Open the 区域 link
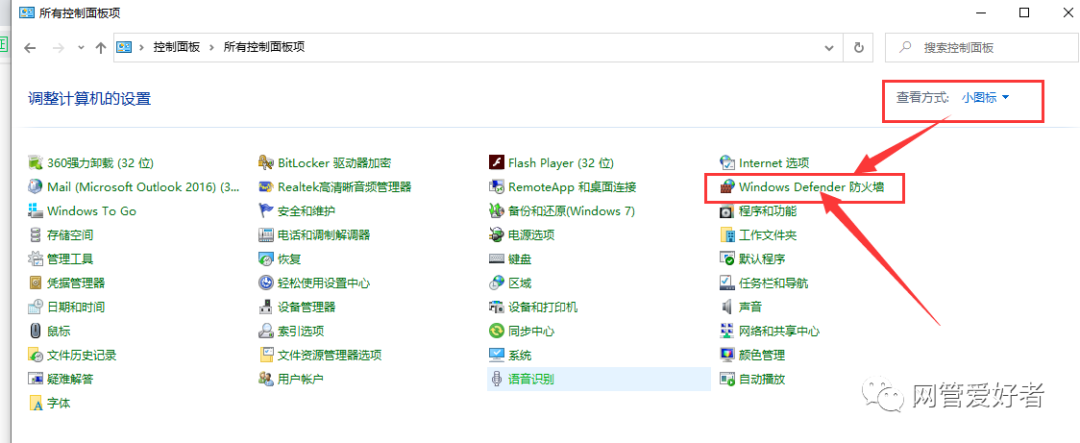This screenshot has height=443, width=1080. pyautogui.click(x=520, y=283)
